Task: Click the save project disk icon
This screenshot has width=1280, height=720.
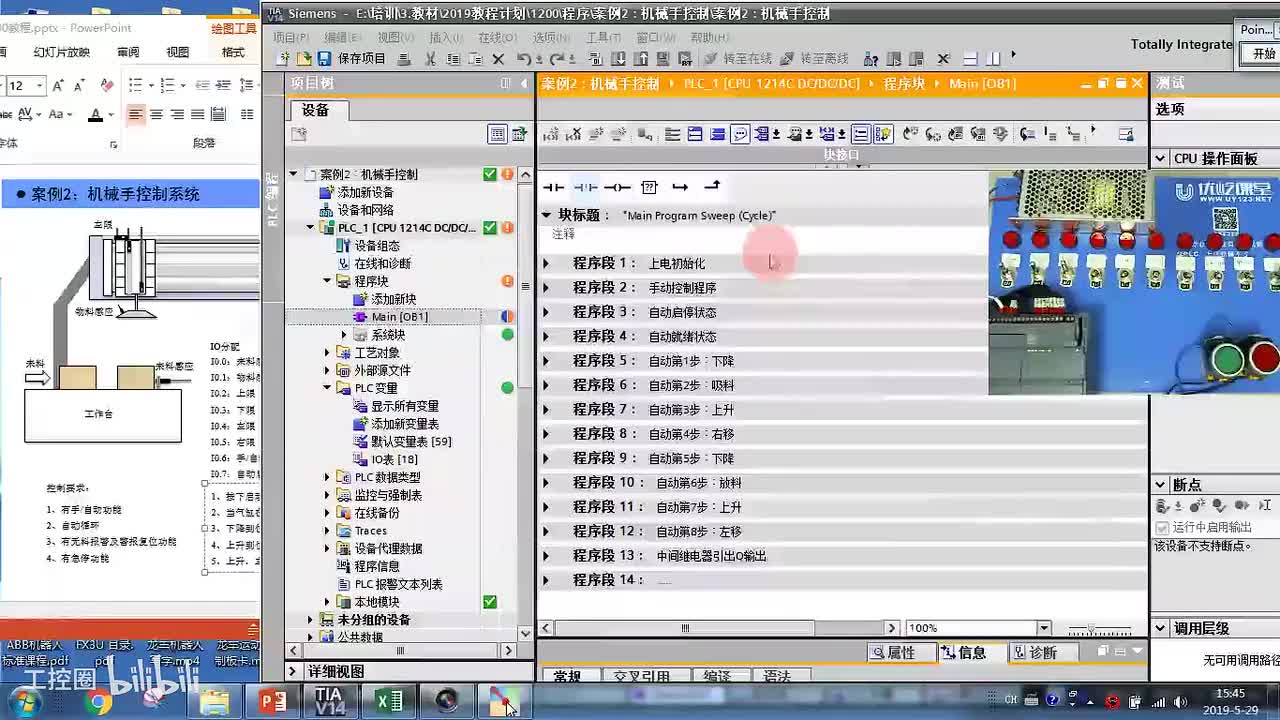Action: 324,59
